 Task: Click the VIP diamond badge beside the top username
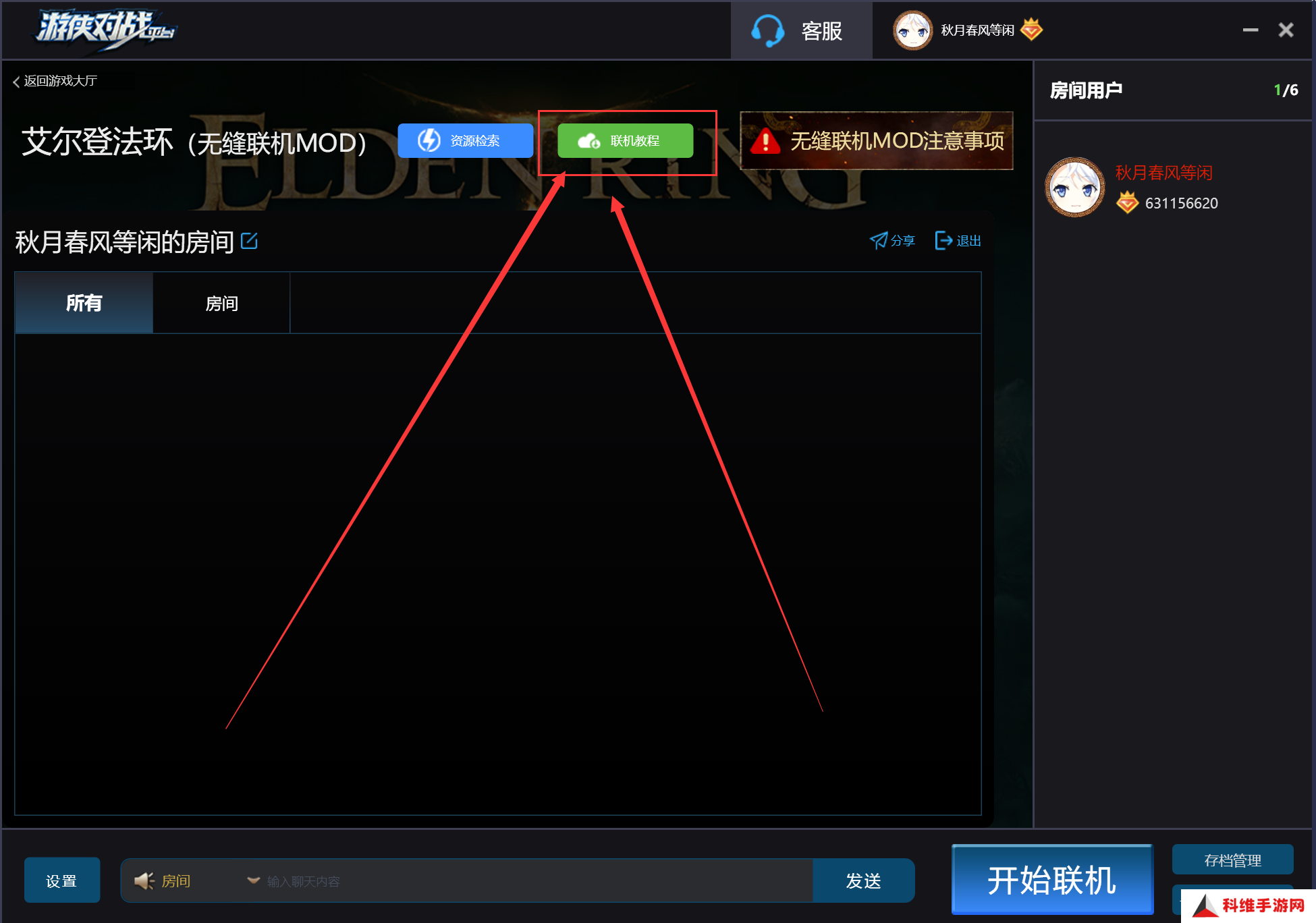click(x=1032, y=30)
